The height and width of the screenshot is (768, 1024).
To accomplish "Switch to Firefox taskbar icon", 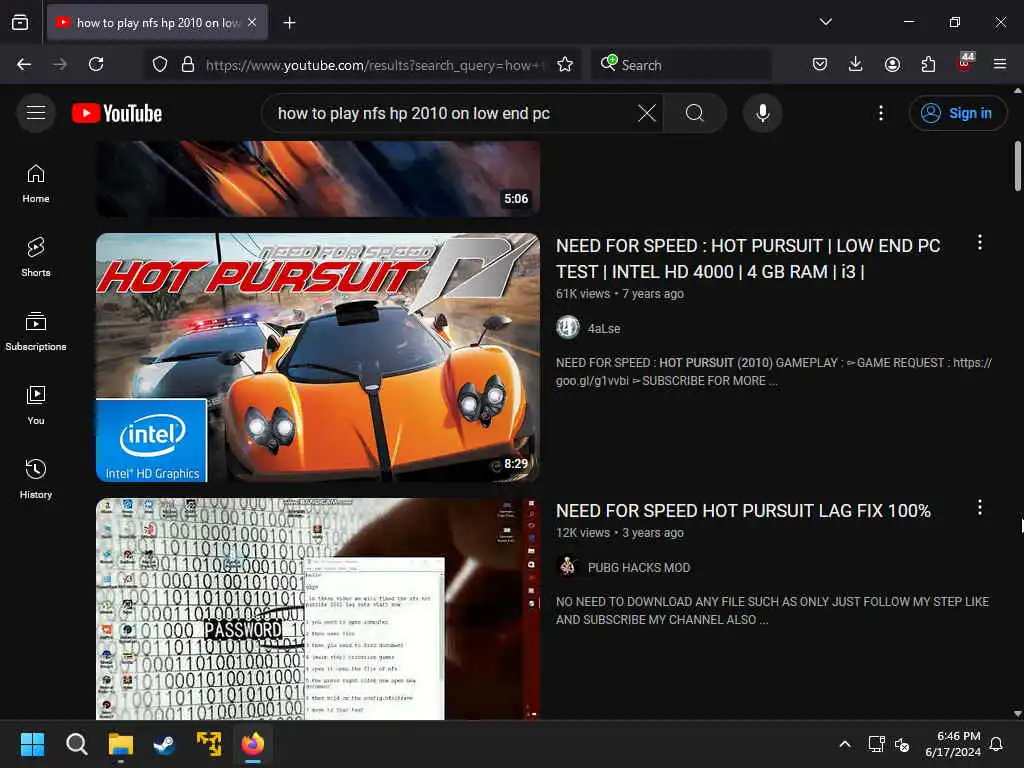I will pyautogui.click(x=252, y=744).
